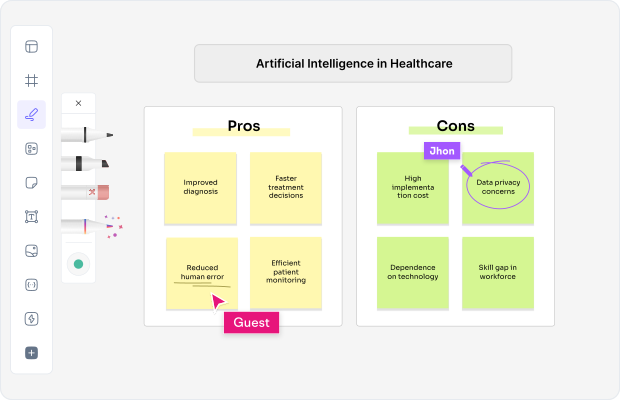Open the shapes tool in sidebar
The width and height of the screenshot is (620, 400).
(31, 148)
